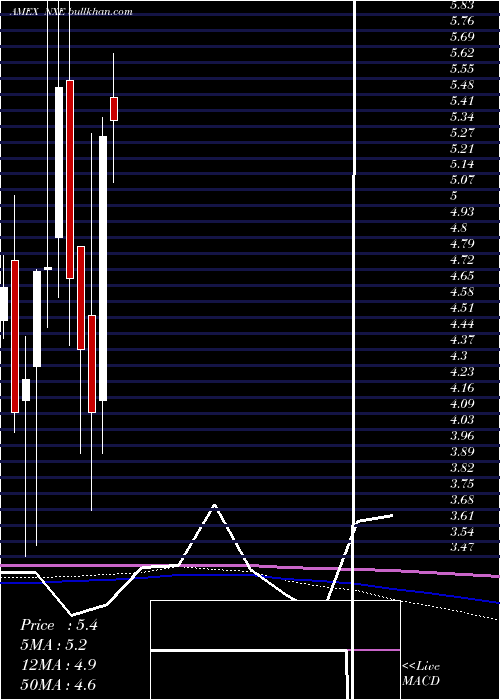Screen dimensions: 500x700
Task: Click the 3.61 price axis label
Action: tap(462, 515)
